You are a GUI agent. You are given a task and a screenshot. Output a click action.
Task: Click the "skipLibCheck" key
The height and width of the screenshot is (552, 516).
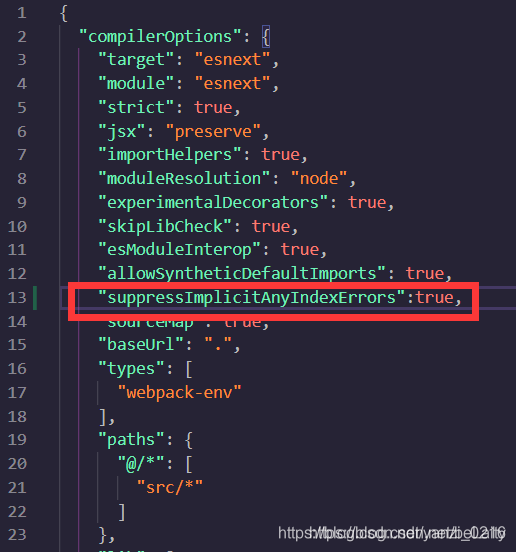[x=165, y=226]
